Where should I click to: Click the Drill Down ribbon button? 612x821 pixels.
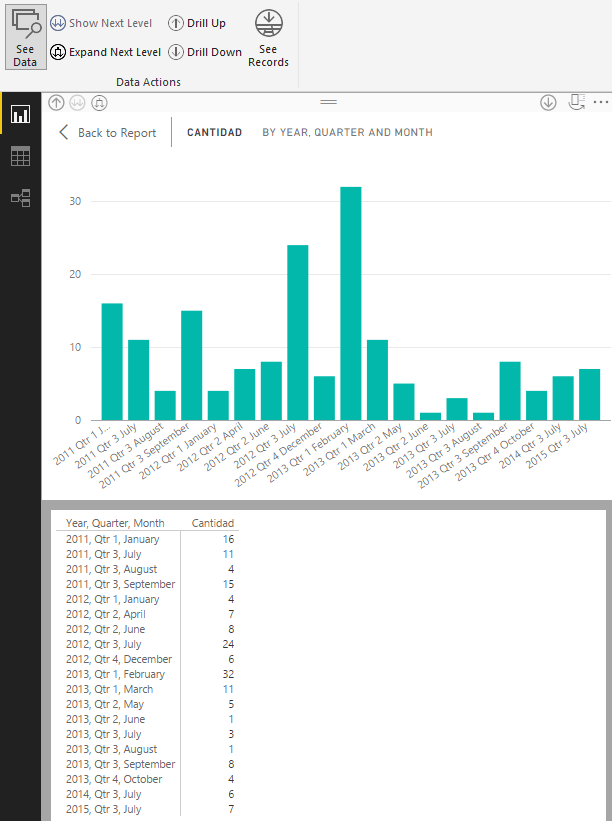pyautogui.click(x=204, y=52)
